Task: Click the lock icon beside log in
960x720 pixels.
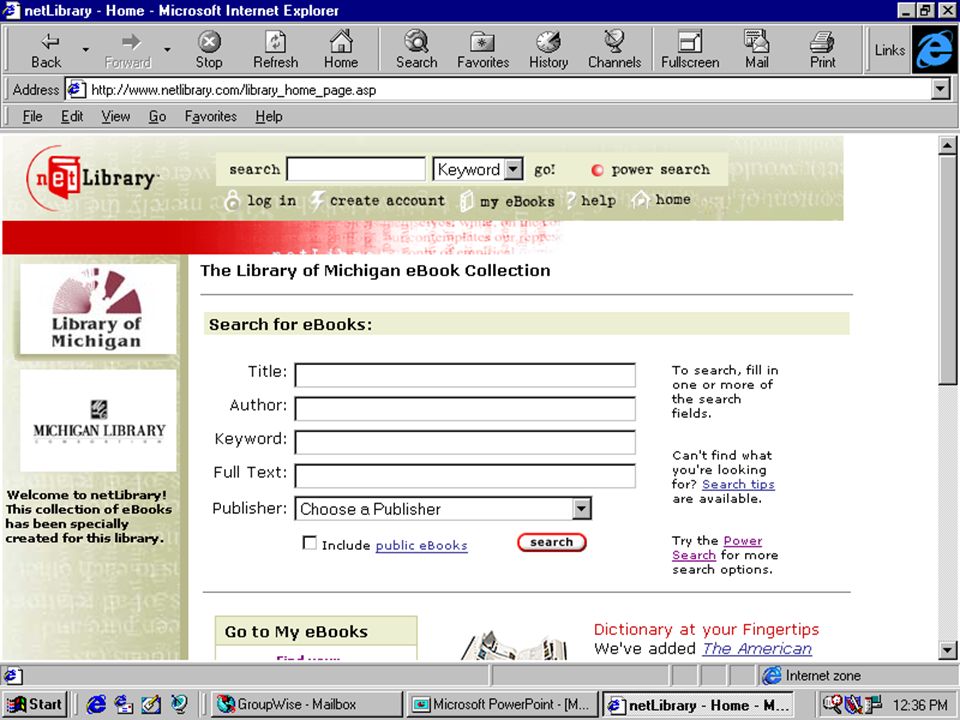Action: tap(232, 201)
